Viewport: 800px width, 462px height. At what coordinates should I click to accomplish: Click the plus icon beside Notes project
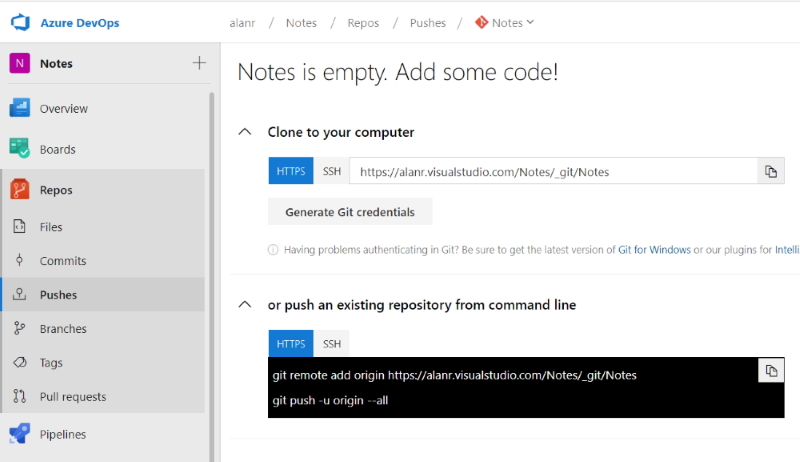199,63
